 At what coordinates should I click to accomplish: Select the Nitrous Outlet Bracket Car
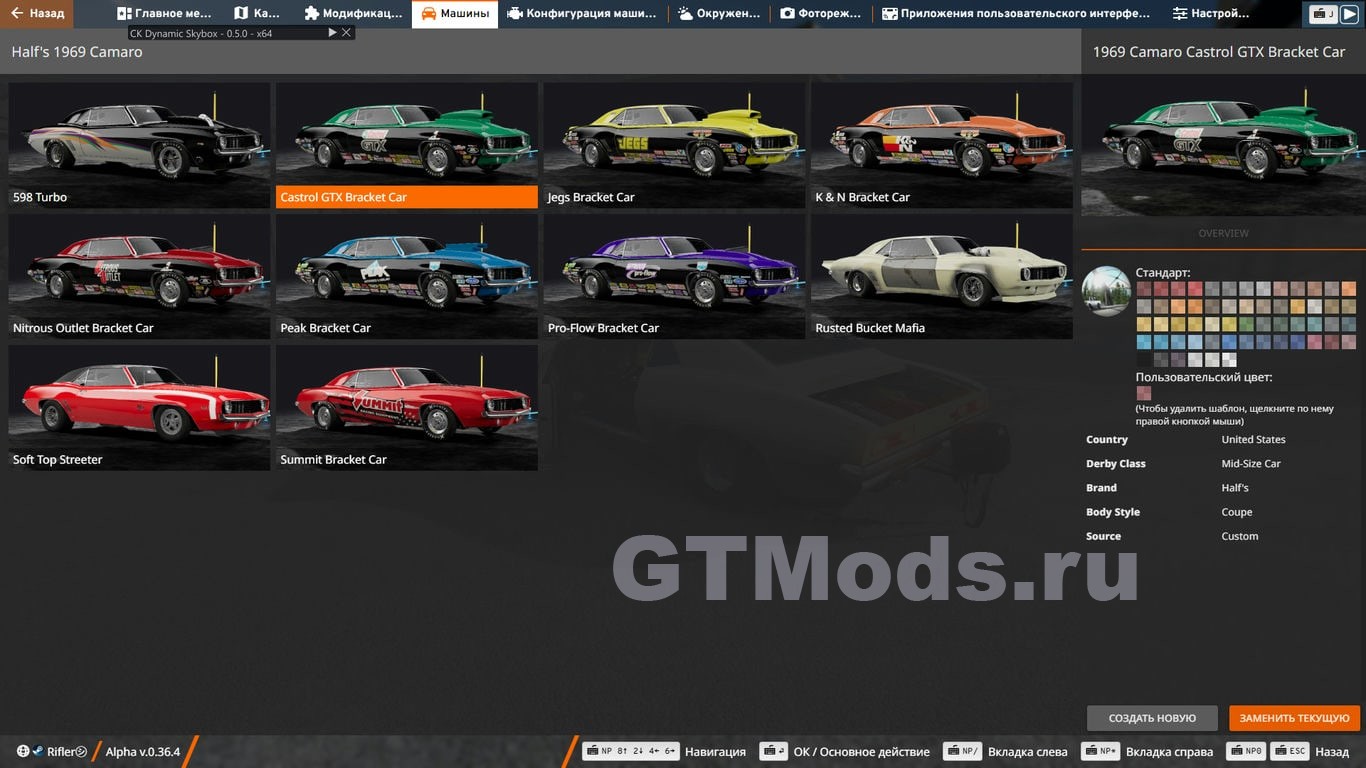click(x=139, y=276)
